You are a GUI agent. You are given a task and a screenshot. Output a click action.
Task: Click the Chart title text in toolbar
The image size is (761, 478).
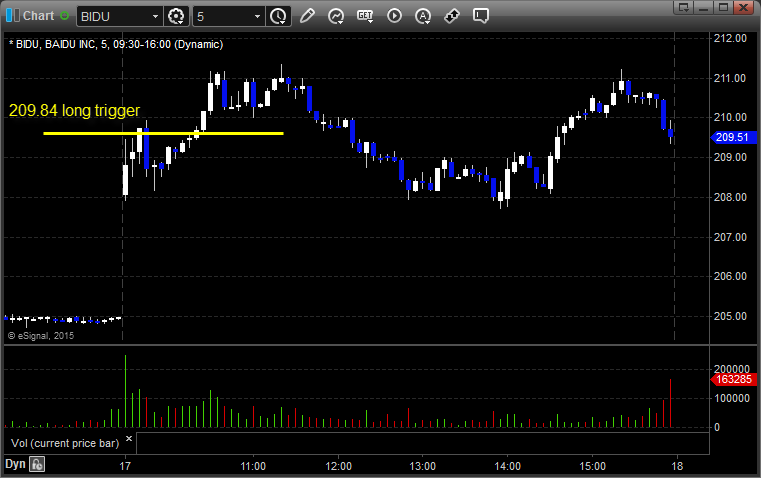(39, 16)
